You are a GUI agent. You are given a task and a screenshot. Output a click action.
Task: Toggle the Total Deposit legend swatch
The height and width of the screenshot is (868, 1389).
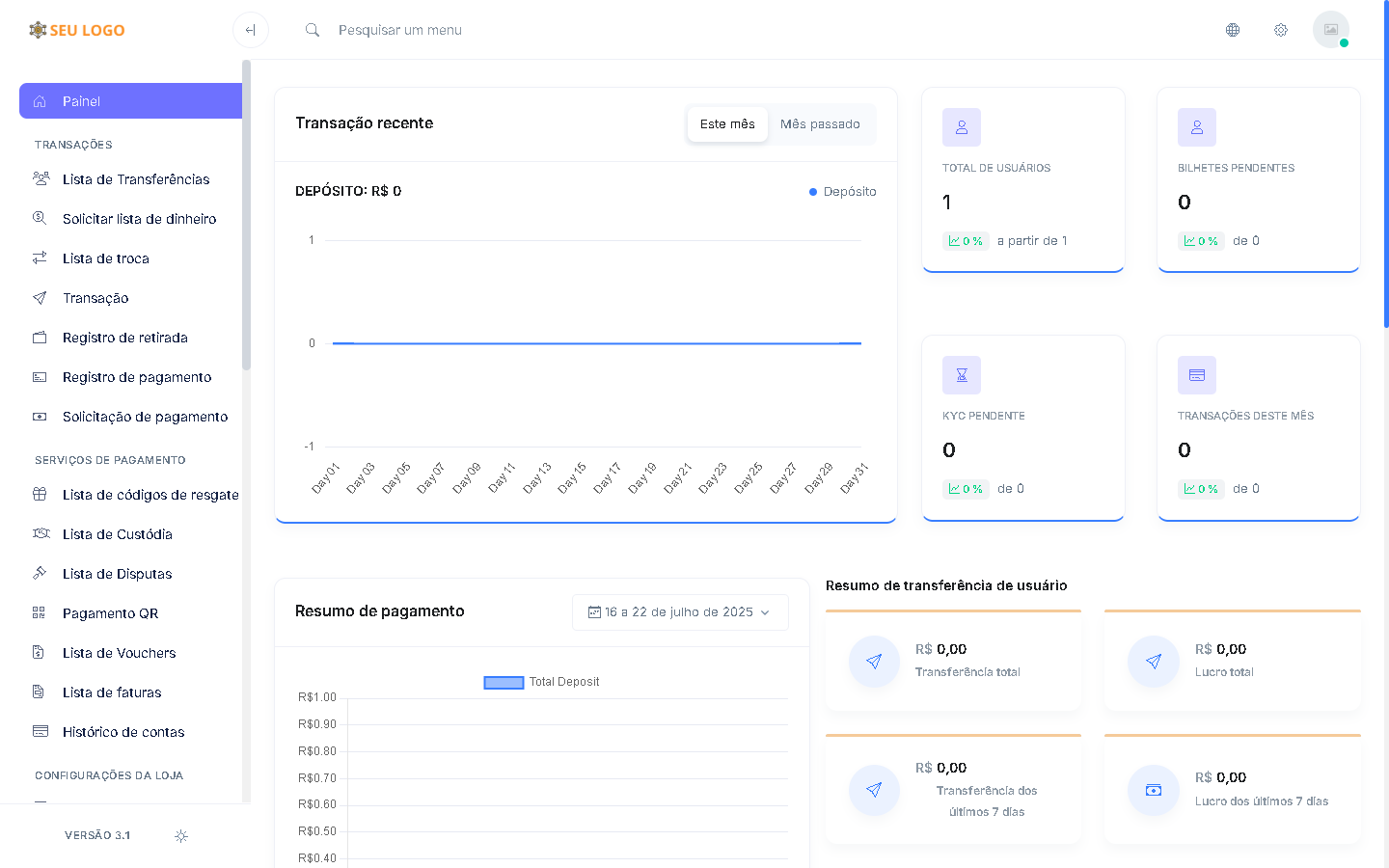[x=504, y=683]
